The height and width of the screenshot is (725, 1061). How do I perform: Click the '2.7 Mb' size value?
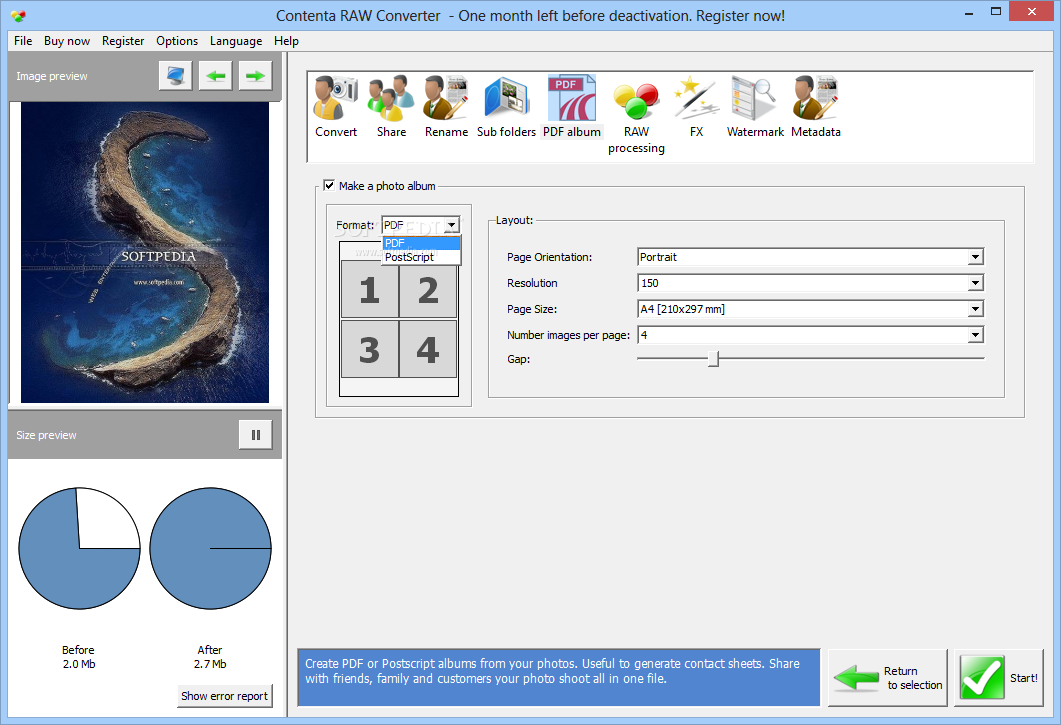click(210, 664)
